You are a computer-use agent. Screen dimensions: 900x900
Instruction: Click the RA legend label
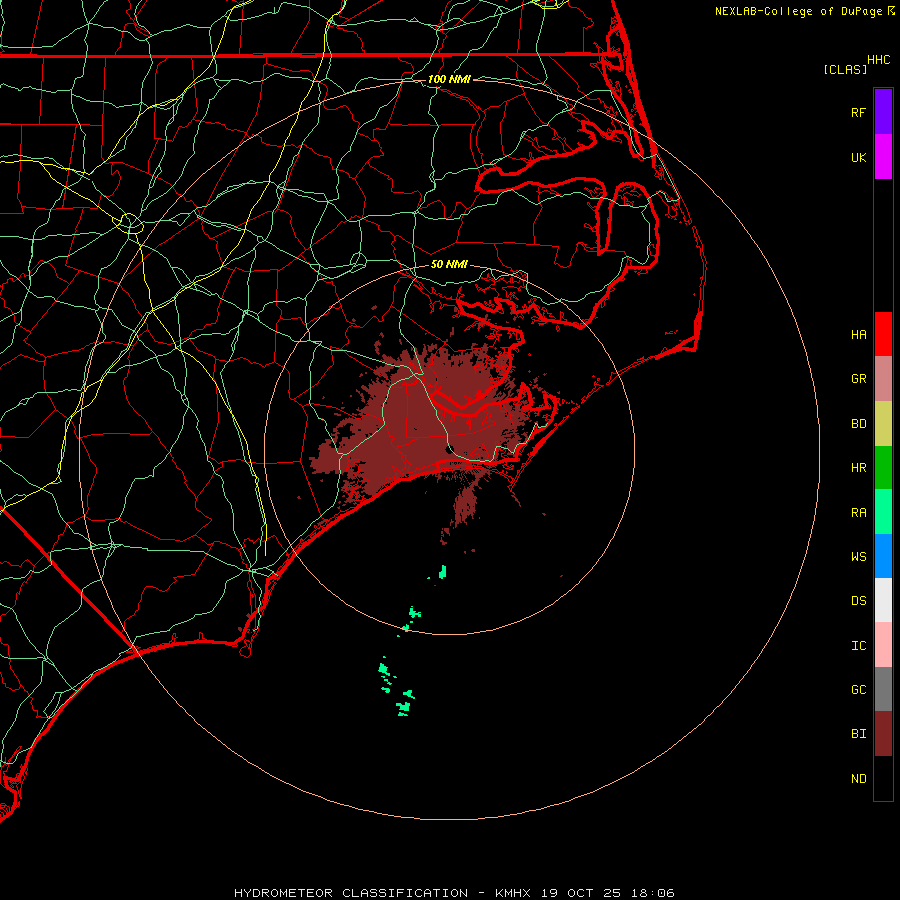(858, 513)
